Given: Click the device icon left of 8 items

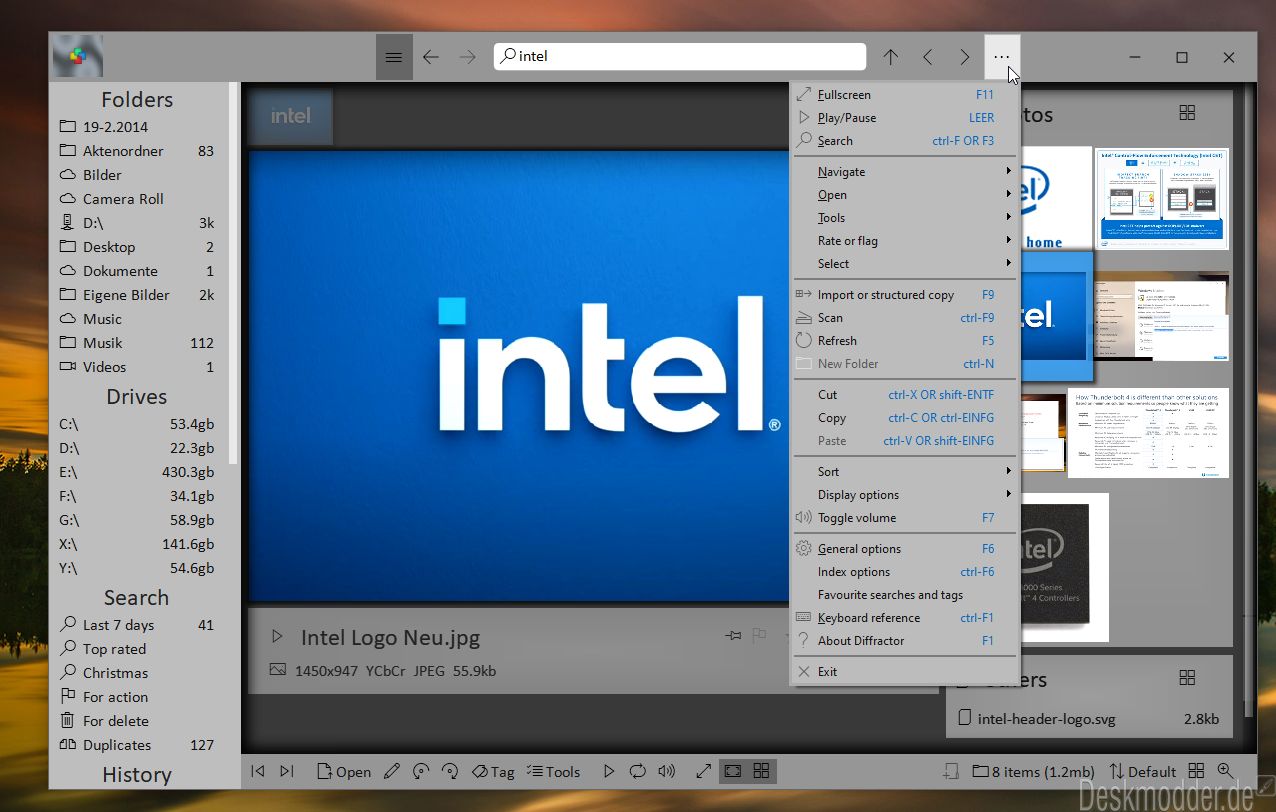Looking at the screenshot, I should point(951,771).
